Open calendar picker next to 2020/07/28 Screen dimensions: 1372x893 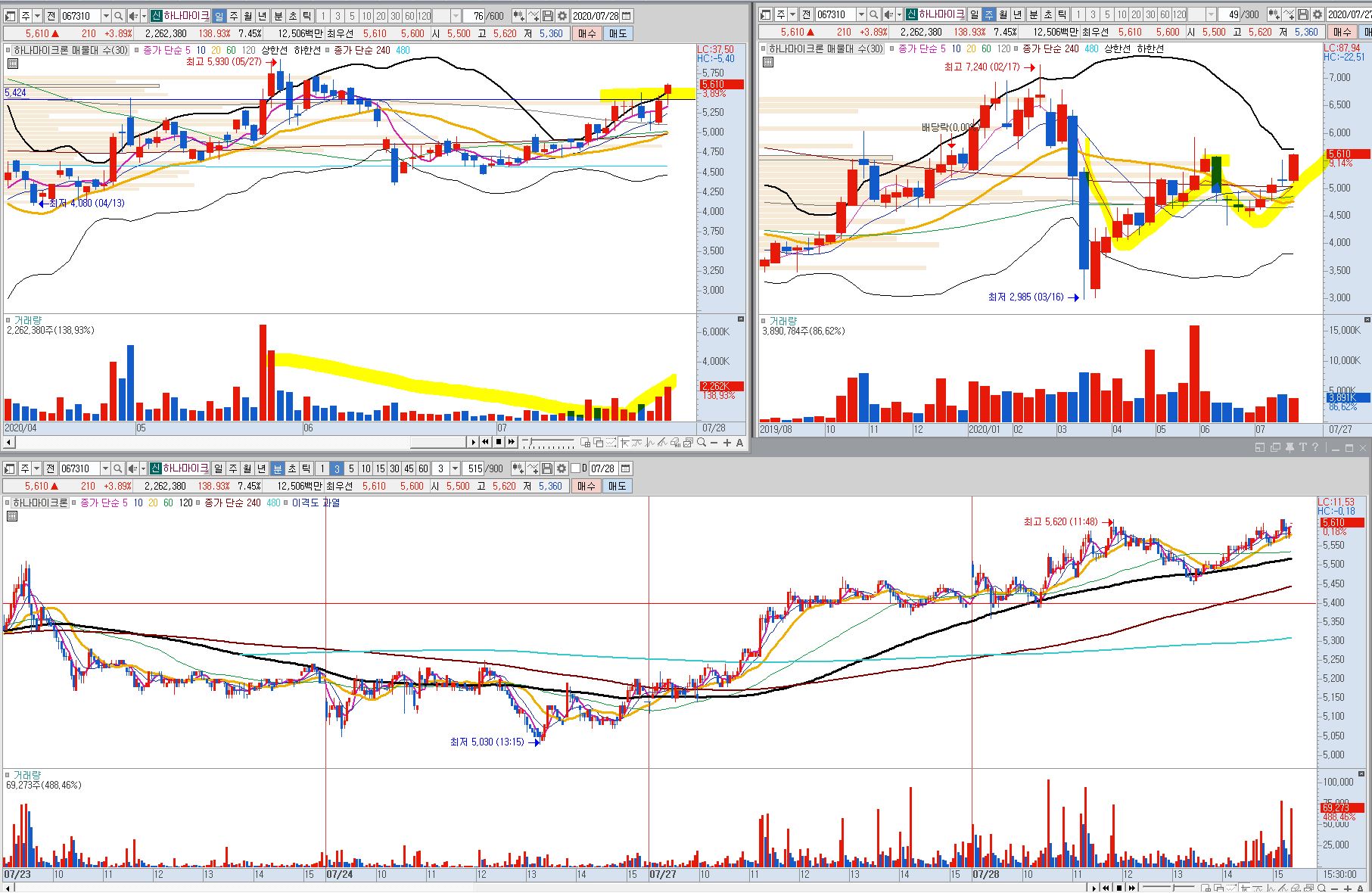(627, 16)
